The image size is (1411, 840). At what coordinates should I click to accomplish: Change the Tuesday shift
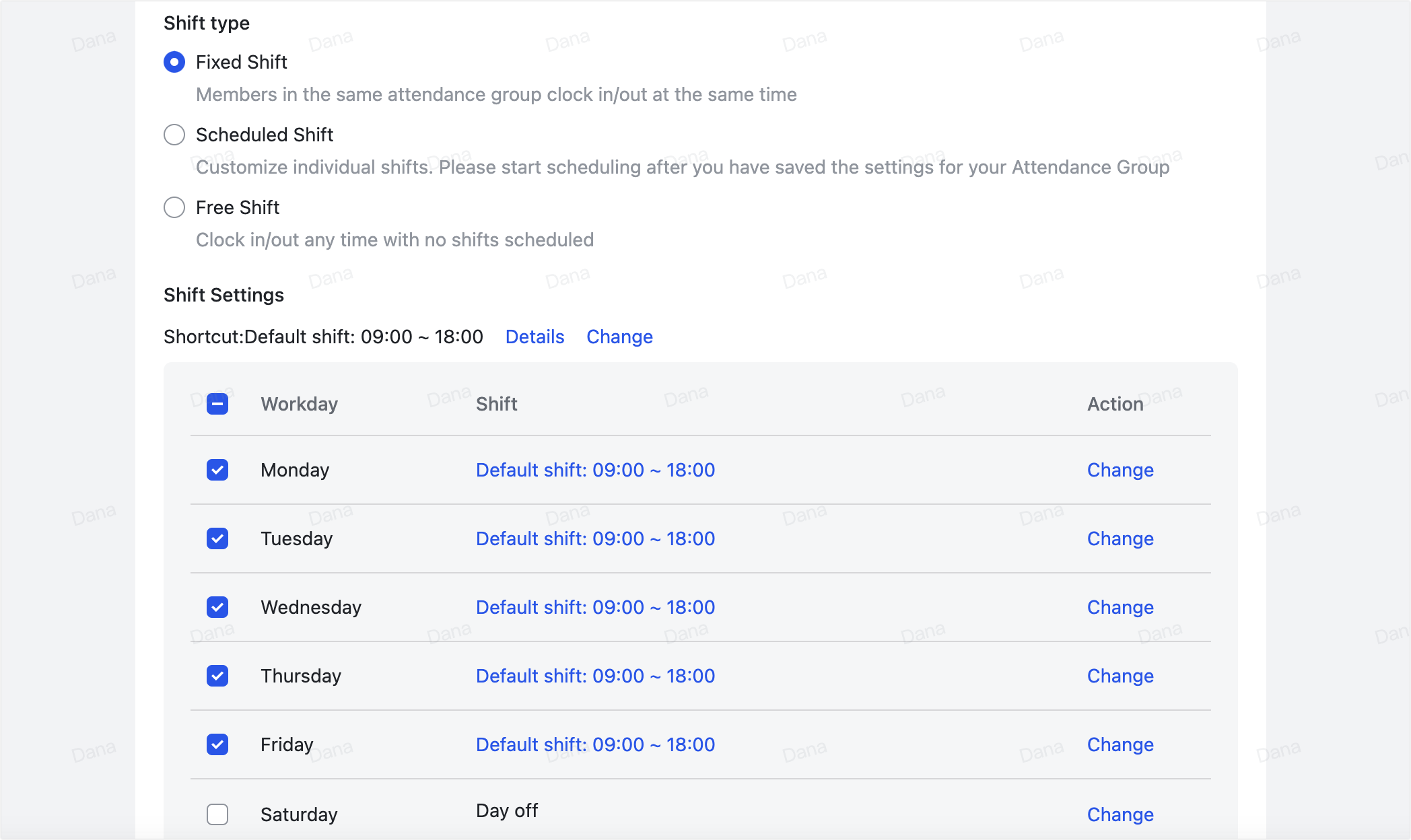click(x=1120, y=538)
